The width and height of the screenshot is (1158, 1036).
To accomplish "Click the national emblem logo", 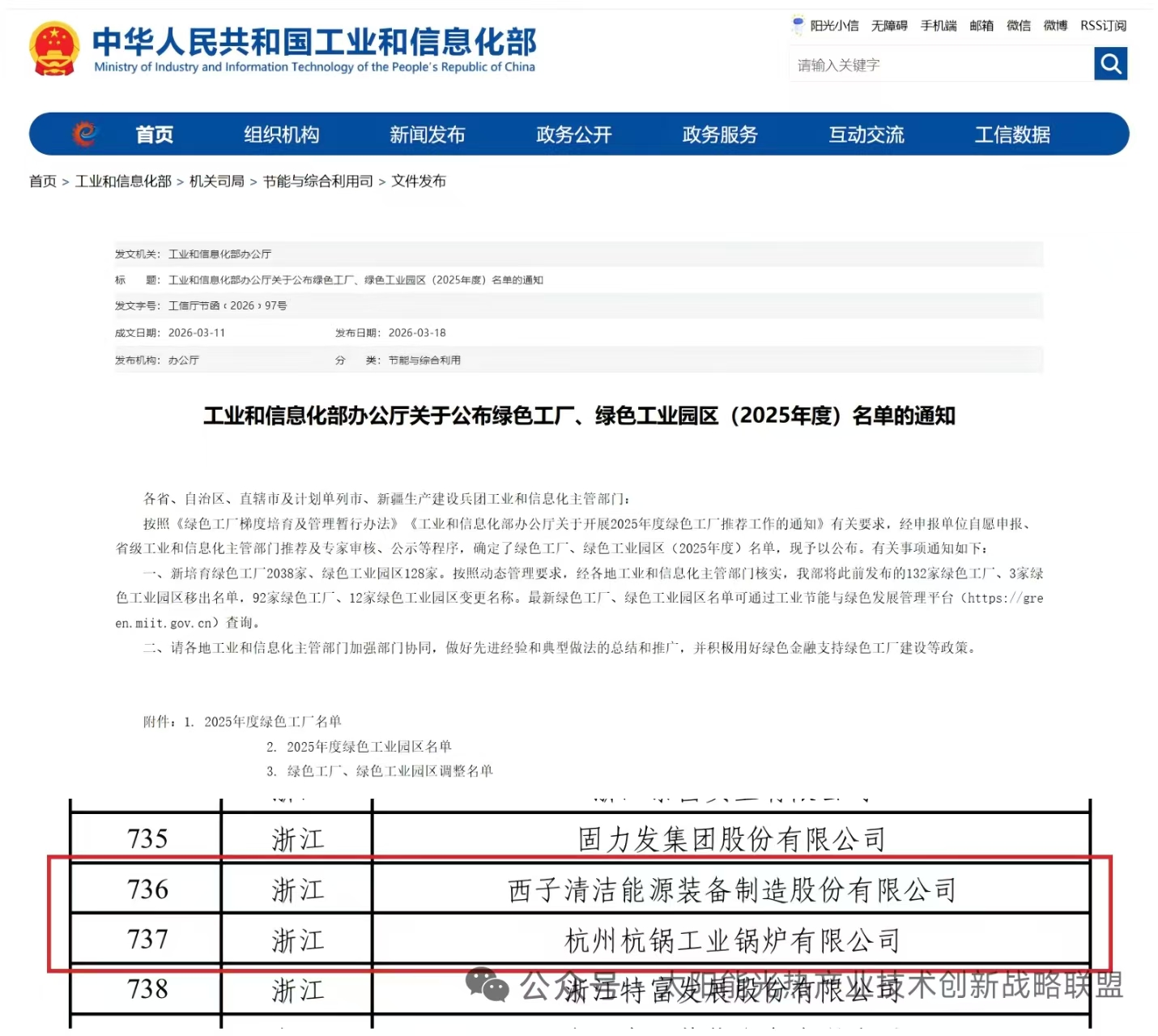I will (54, 49).
